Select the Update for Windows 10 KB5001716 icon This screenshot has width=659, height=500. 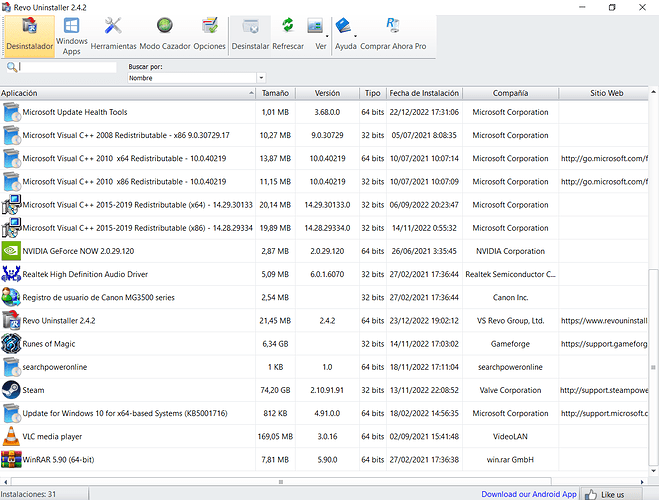(11, 413)
